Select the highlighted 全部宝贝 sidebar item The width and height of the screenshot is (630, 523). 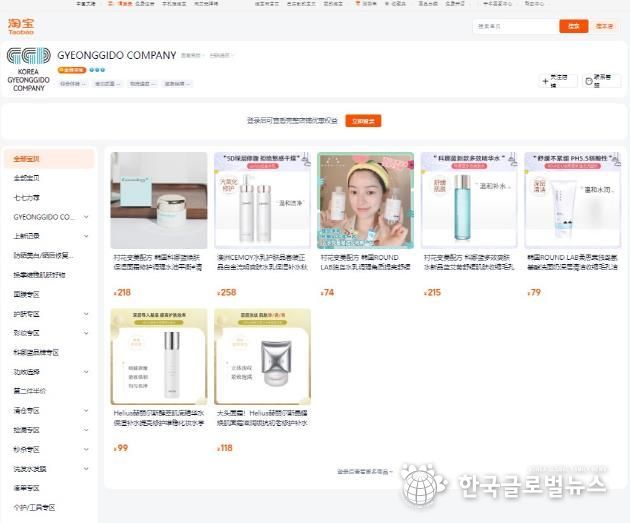pos(49,159)
